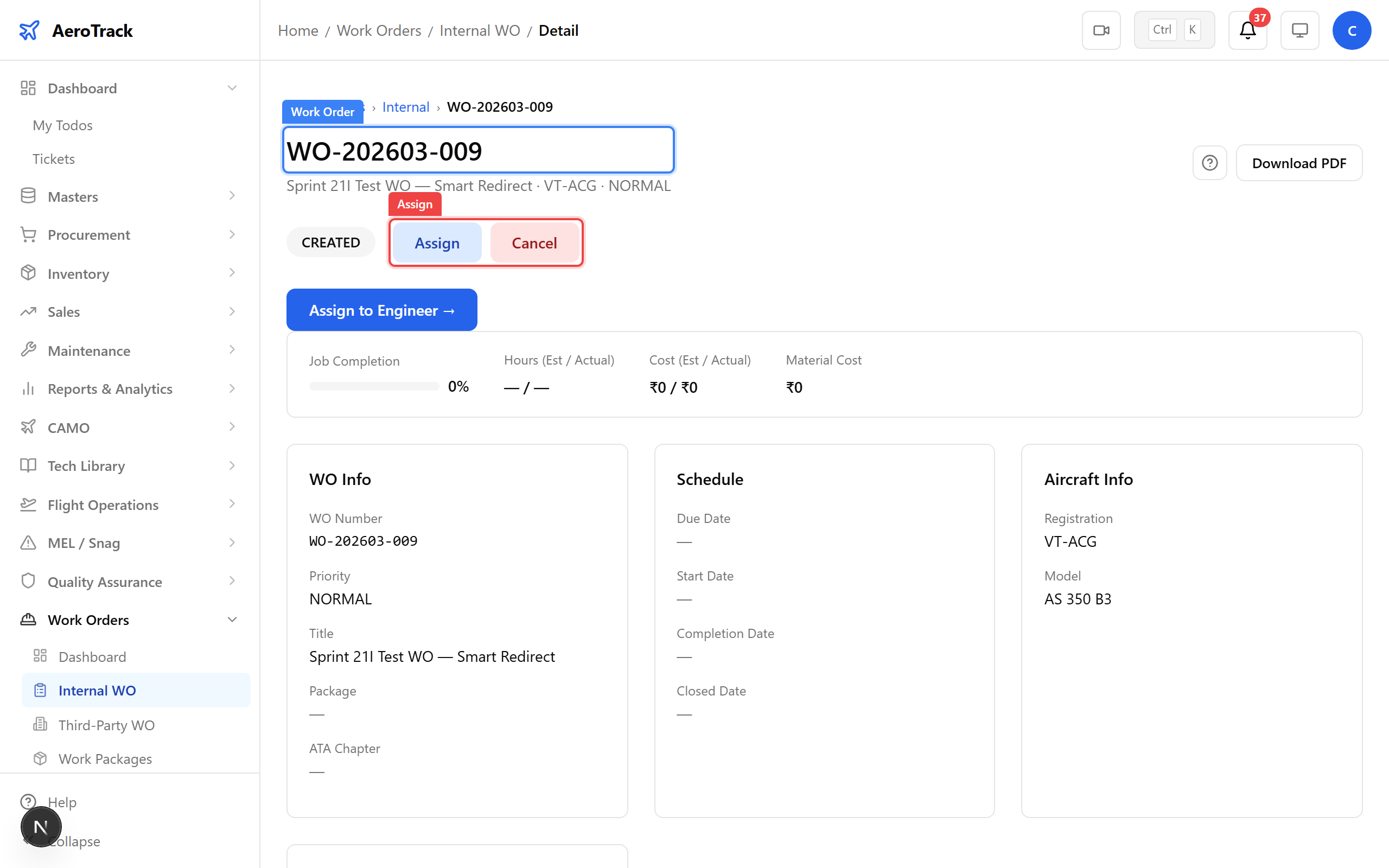1389x868 pixels.
Task: Click the Job Completion progress bar
Action: coord(374,386)
